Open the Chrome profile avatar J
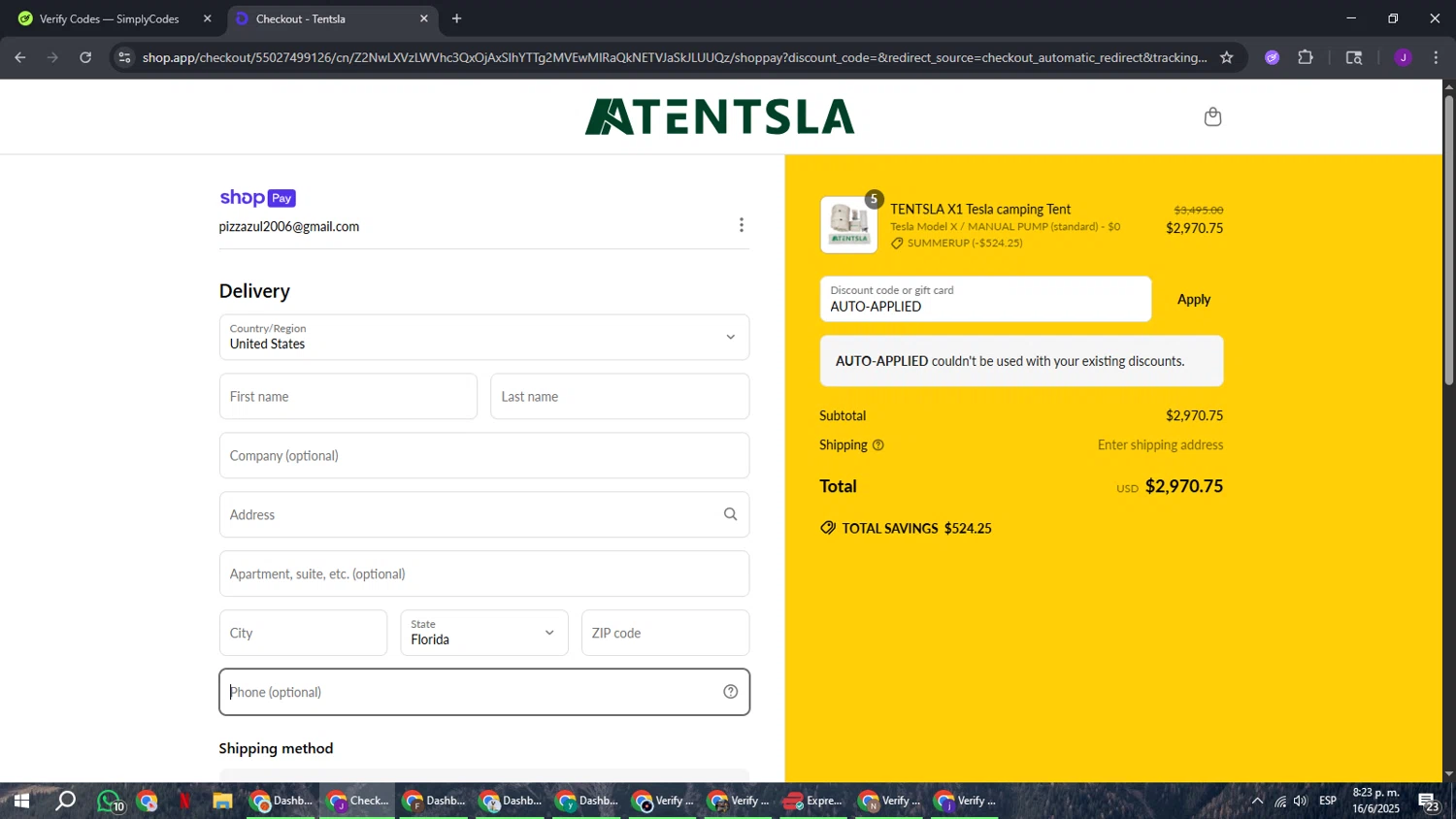 1403,57
